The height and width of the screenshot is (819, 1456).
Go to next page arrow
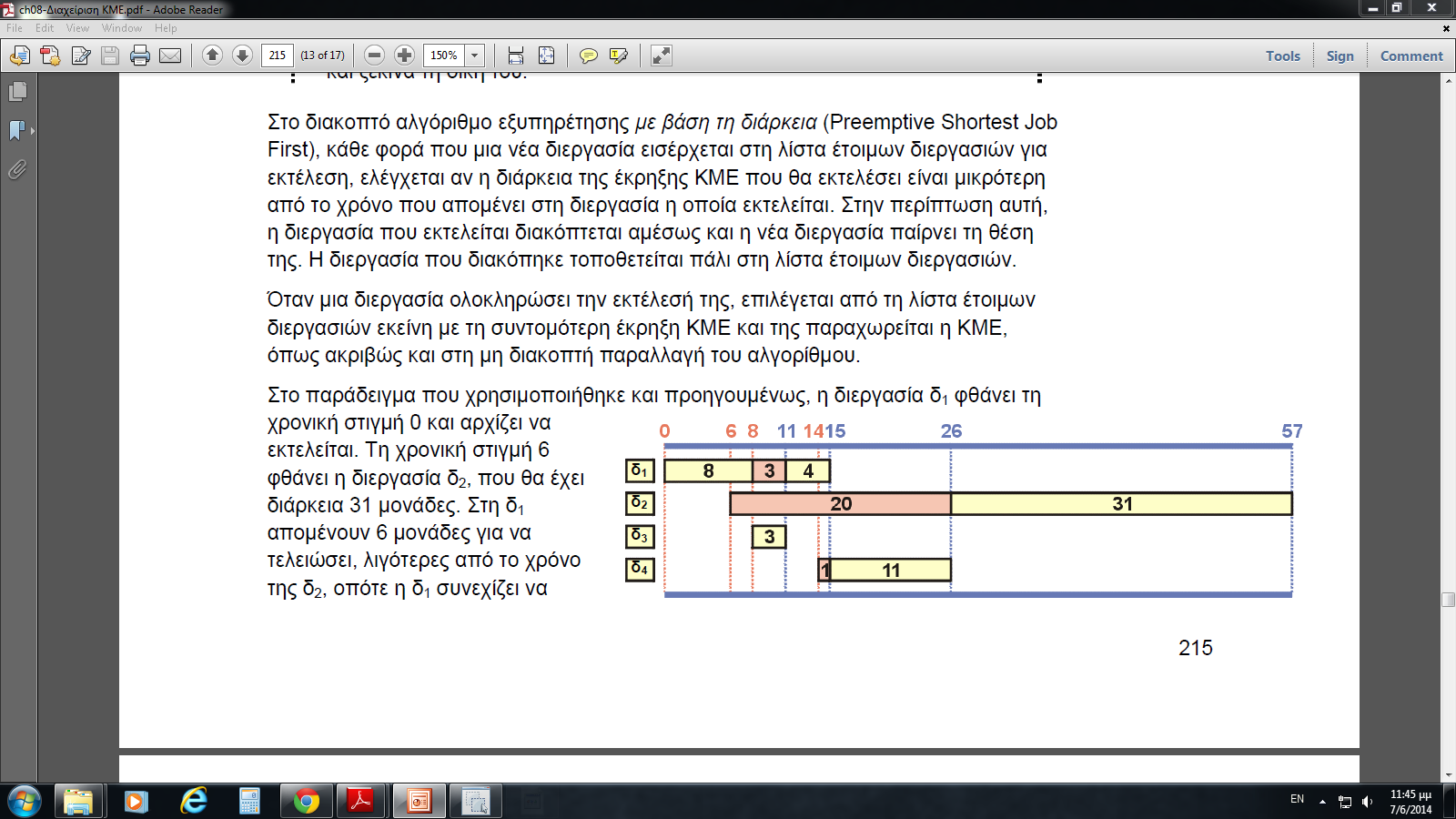click(x=242, y=56)
